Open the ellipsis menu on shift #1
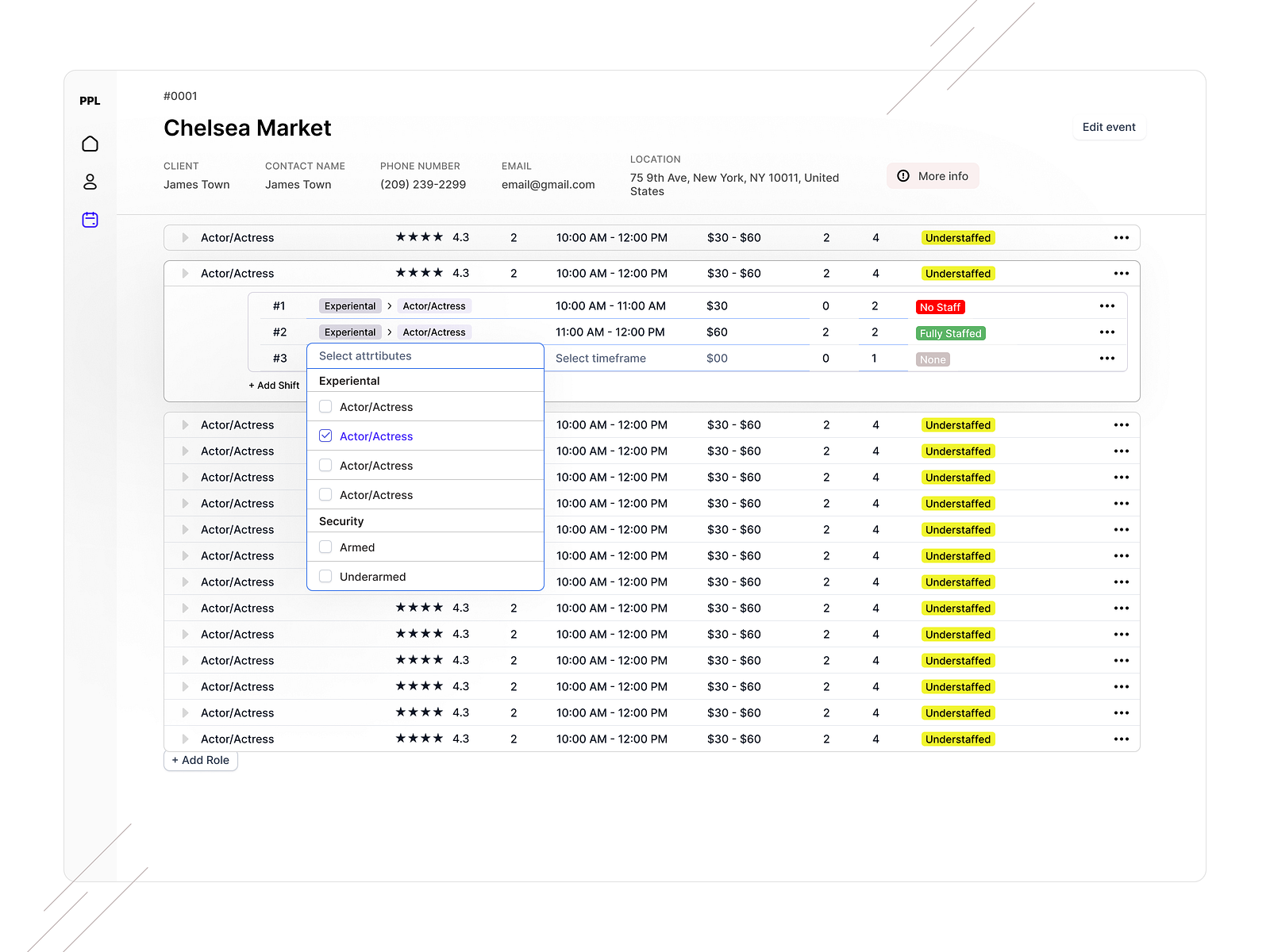This screenshot has width=1270, height=952. click(1107, 306)
